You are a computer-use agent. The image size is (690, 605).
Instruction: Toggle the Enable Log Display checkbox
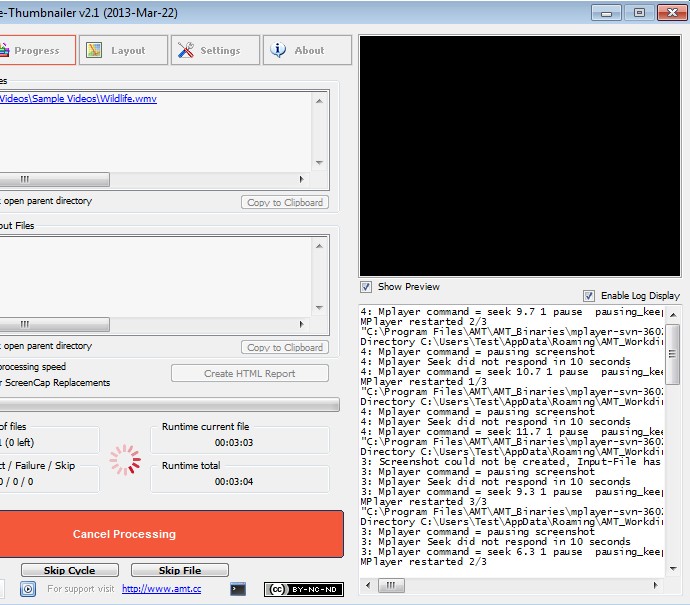pyautogui.click(x=589, y=296)
